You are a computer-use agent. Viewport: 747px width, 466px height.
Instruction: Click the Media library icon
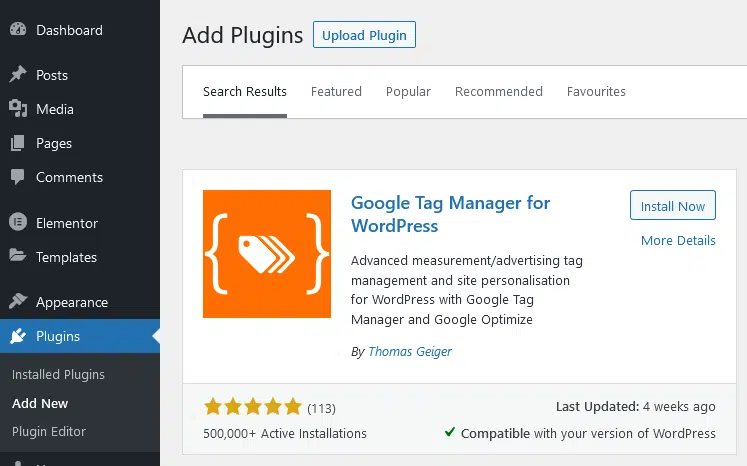click(18, 109)
